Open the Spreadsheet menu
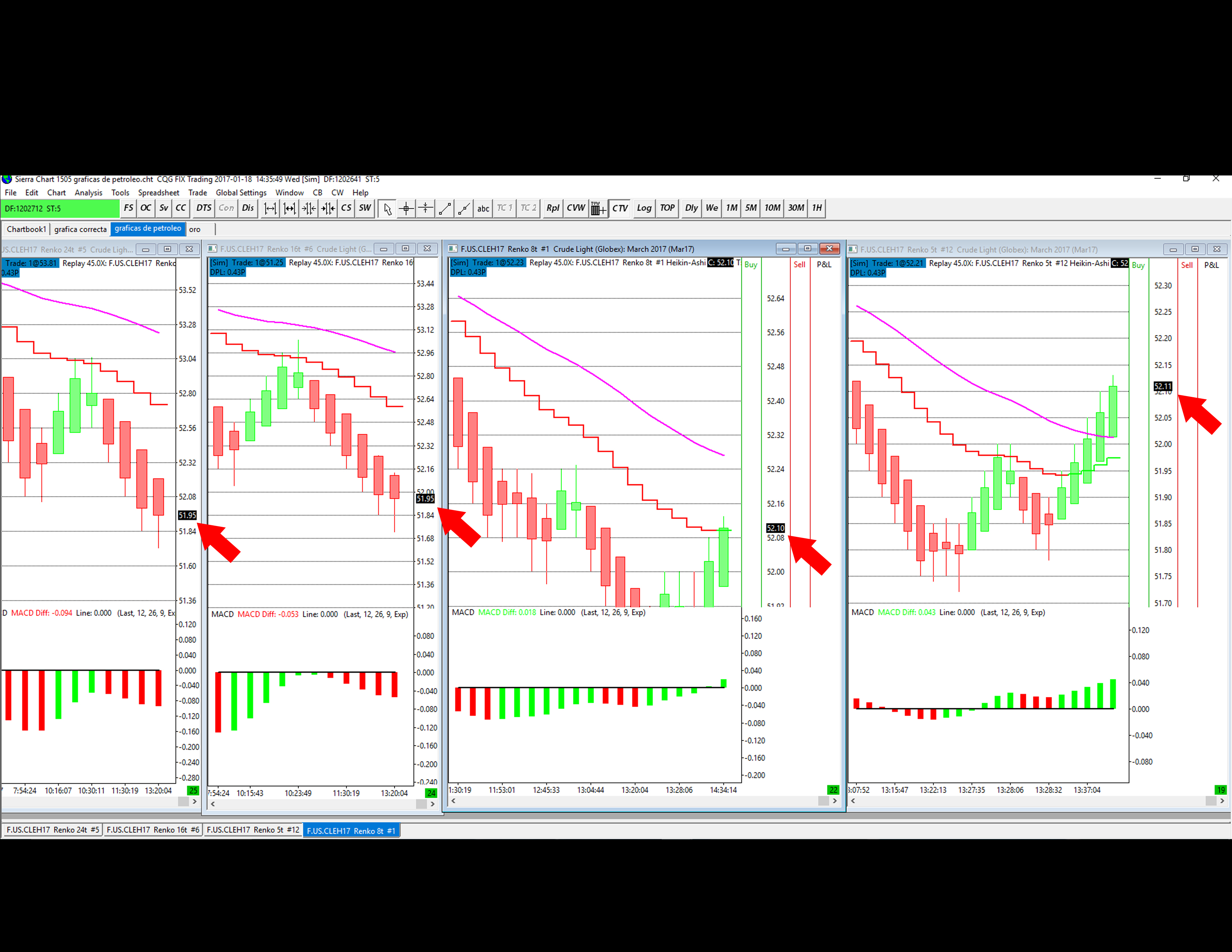This screenshot has width=1232, height=952. pyautogui.click(x=159, y=193)
